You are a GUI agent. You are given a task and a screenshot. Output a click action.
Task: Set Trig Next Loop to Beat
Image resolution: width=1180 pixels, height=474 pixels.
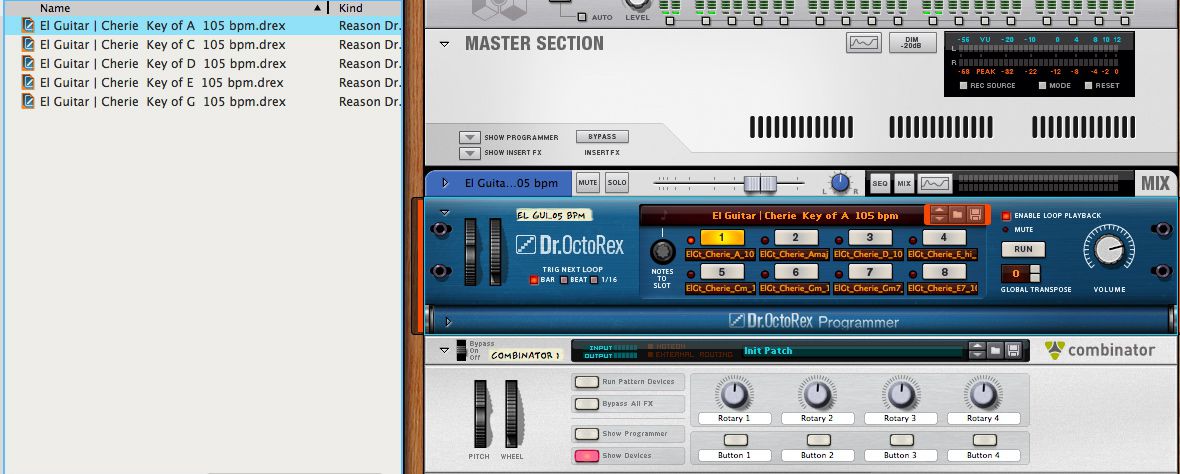pyautogui.click(x=564, y=280)
